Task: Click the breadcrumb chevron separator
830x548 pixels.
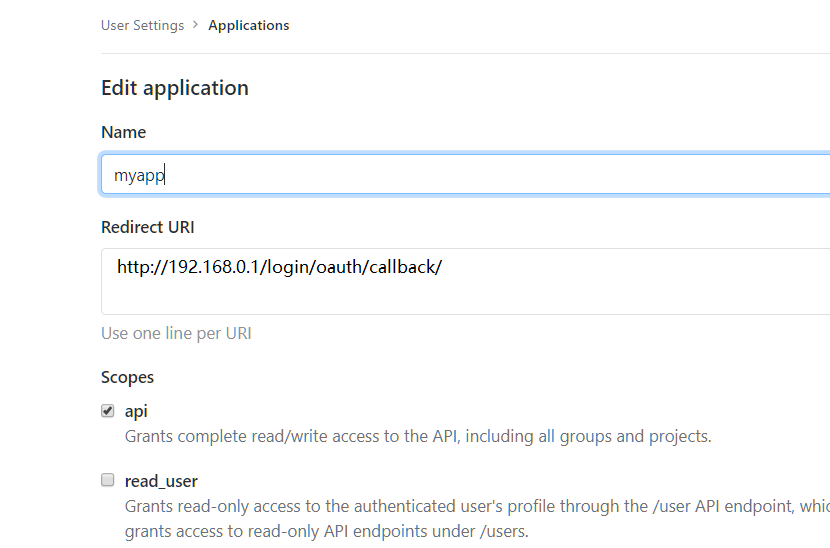Action: [x=196, y=25]
